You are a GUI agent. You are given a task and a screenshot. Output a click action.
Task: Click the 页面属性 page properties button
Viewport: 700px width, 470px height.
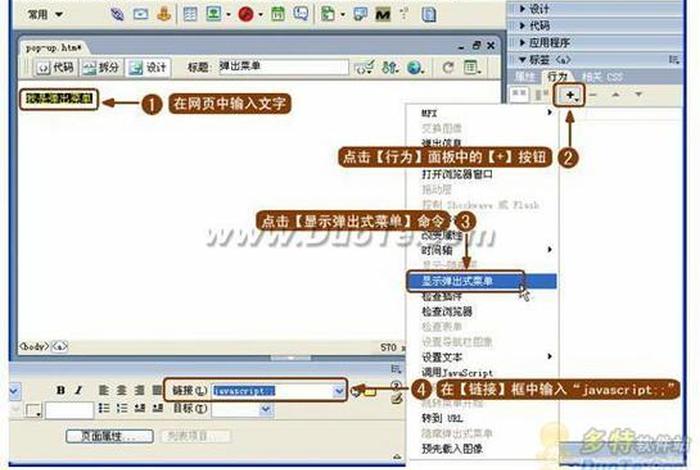pyautogui.click(x=110, y=436)
